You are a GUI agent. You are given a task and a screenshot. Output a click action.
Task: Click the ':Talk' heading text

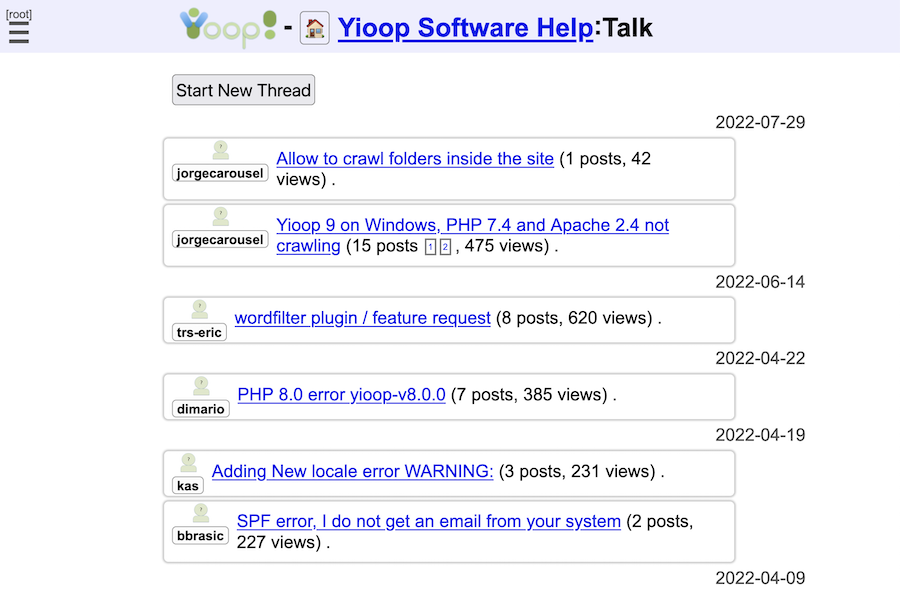tap(623, 28)
